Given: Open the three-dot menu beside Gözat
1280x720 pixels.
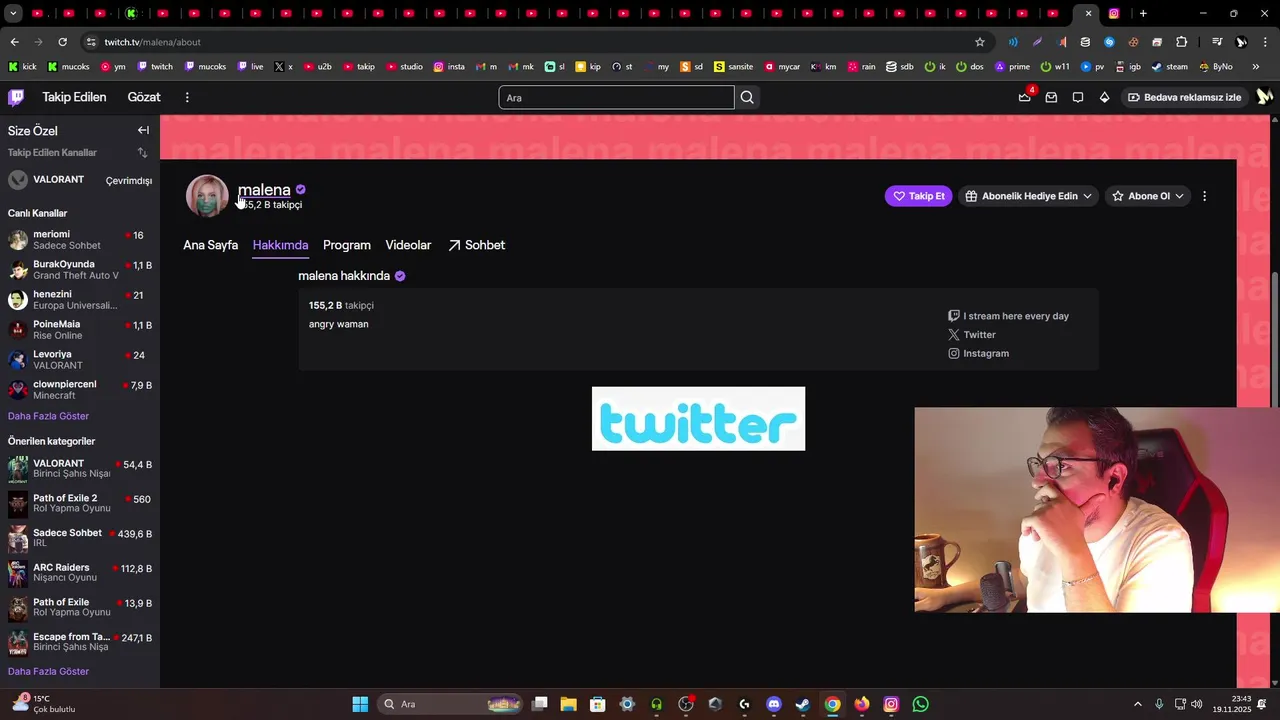Looking at the screenshot, I should pyautogui.click(x=187, y=97).
